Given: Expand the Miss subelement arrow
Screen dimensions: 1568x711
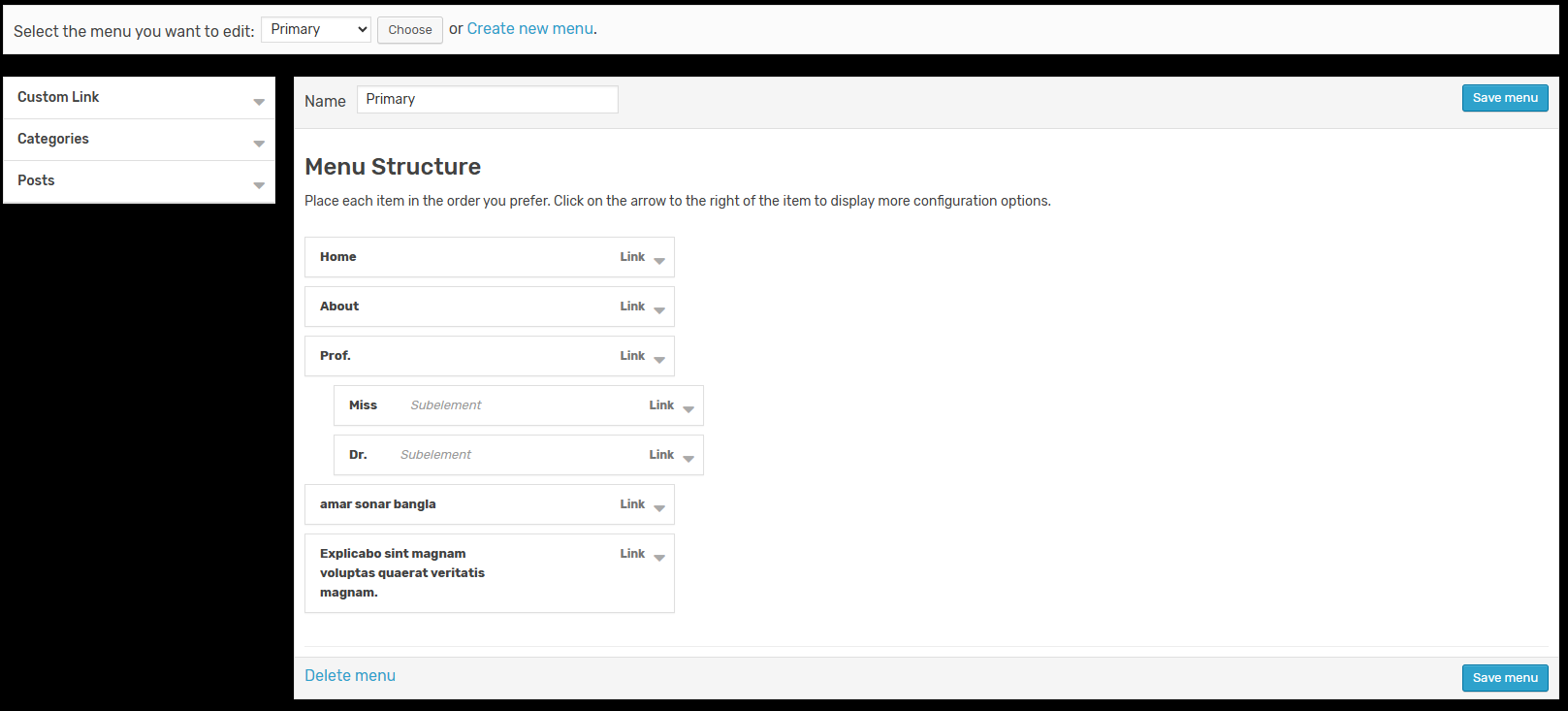Looking at the screenshot, I should tap(688, 408).
